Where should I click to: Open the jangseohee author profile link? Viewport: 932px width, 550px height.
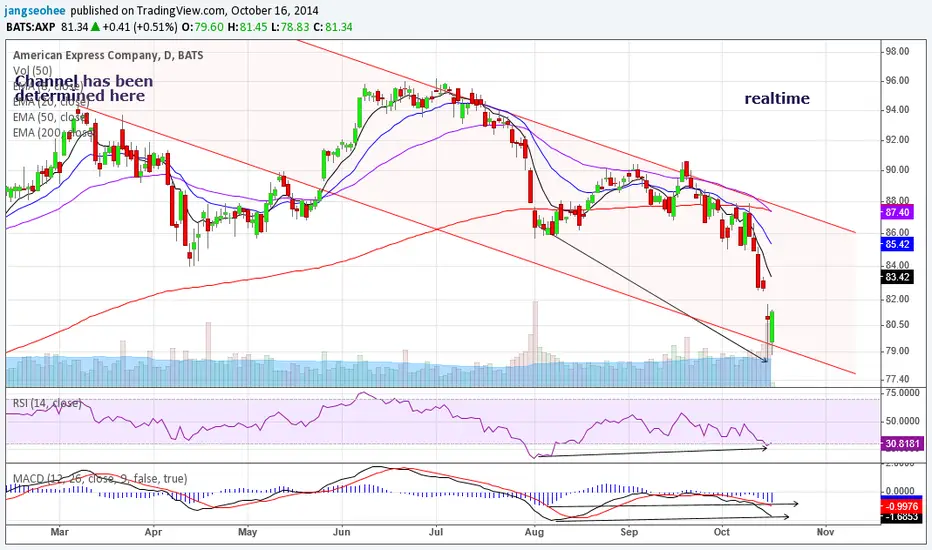click(35, 11)
